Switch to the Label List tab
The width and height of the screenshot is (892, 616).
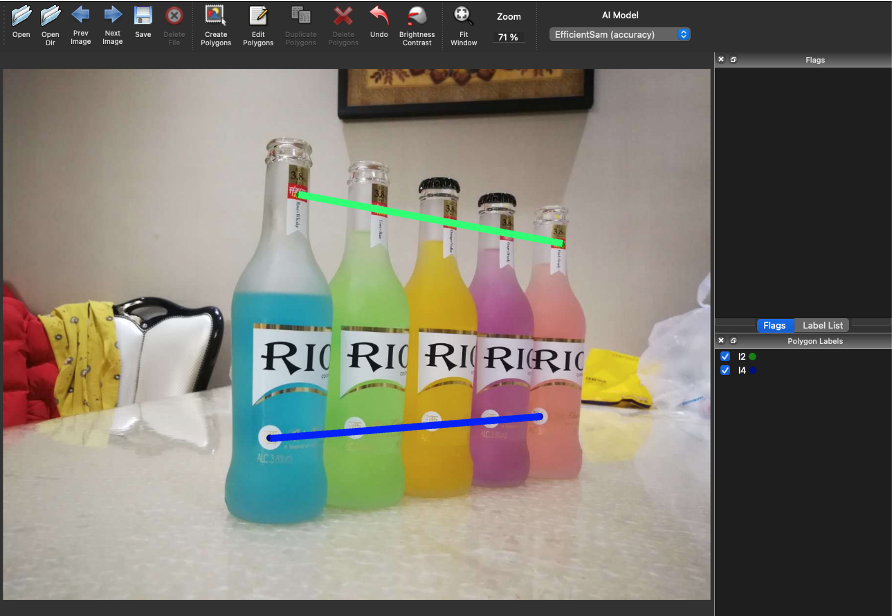pos(822,326)
